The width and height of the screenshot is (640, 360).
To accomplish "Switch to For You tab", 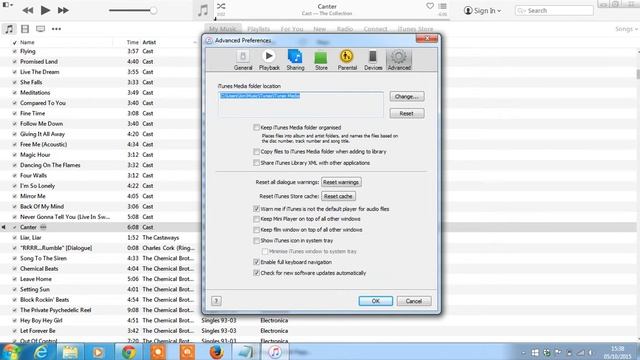I will tap(292, 29).
